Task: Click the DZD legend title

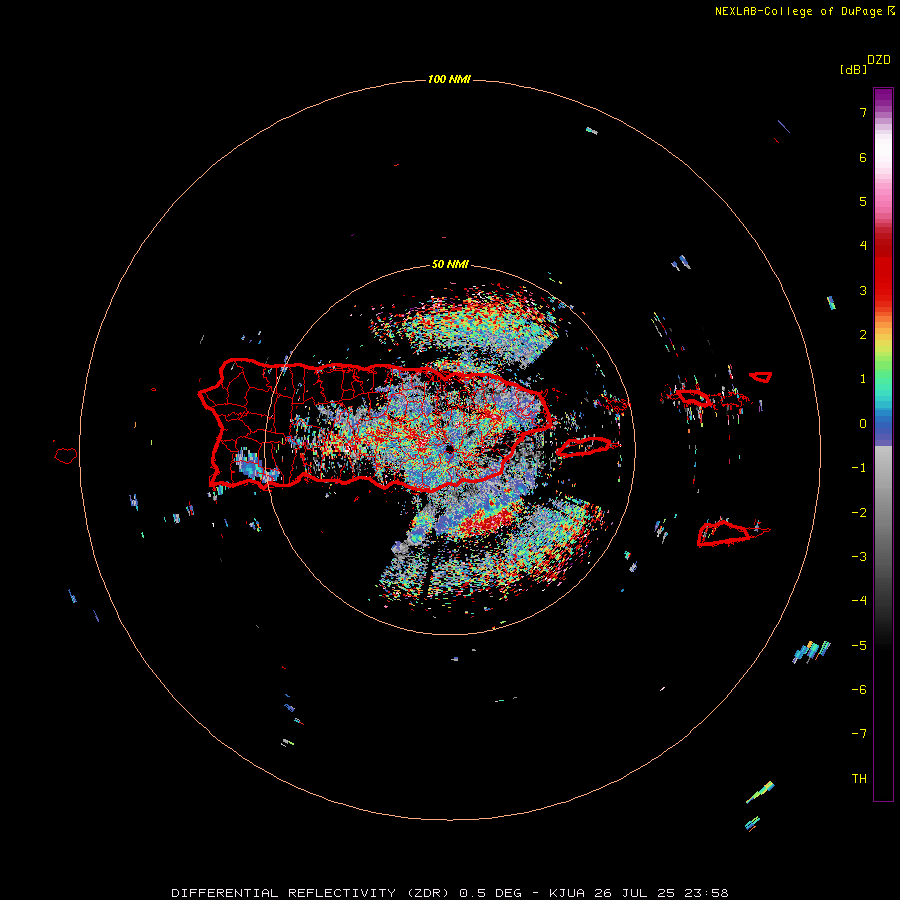Action: pyautogui.click(x=879, y=60)
